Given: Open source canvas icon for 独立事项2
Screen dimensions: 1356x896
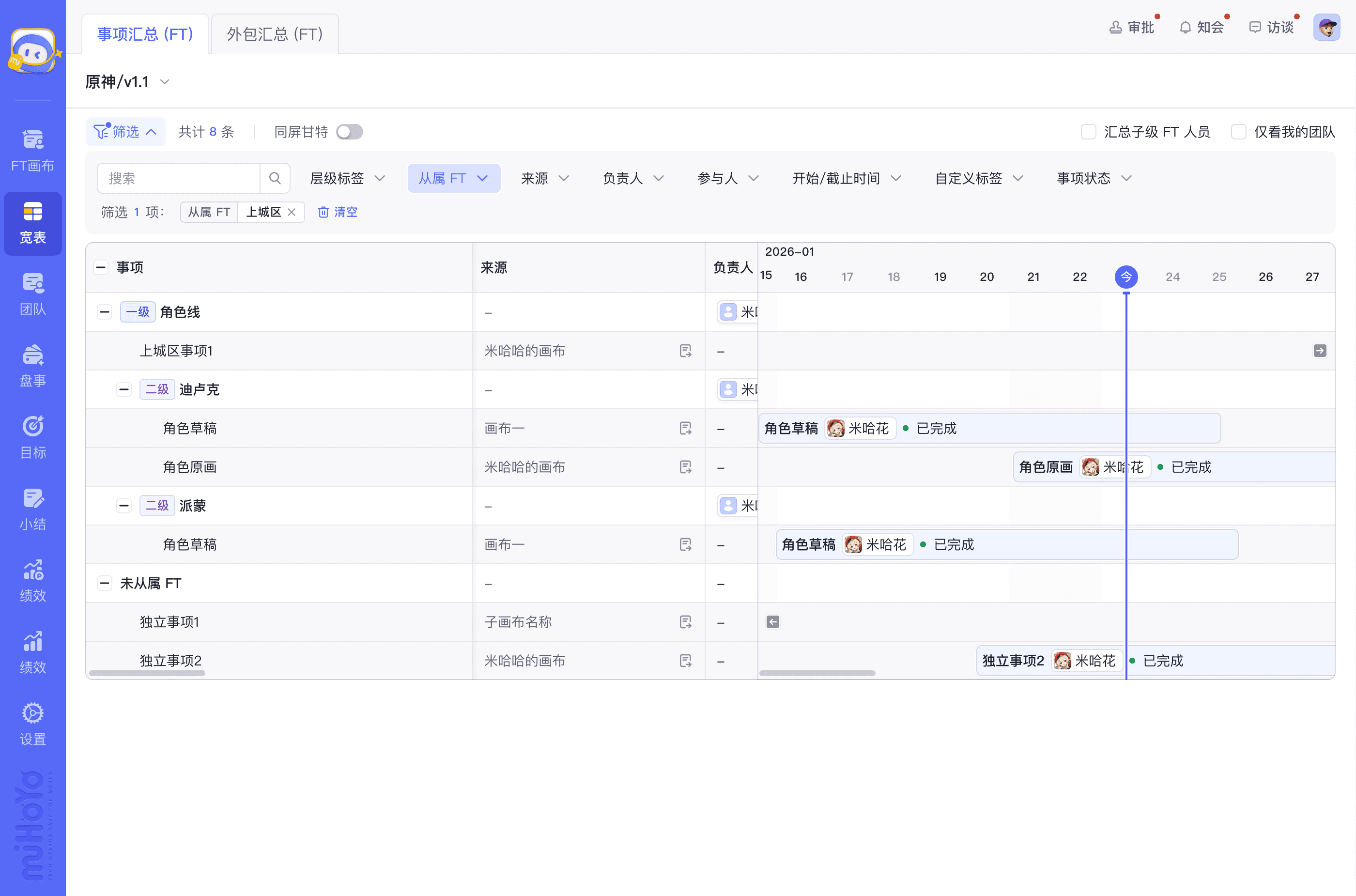Looking at the screenshot, I should [x=686, y=661].
